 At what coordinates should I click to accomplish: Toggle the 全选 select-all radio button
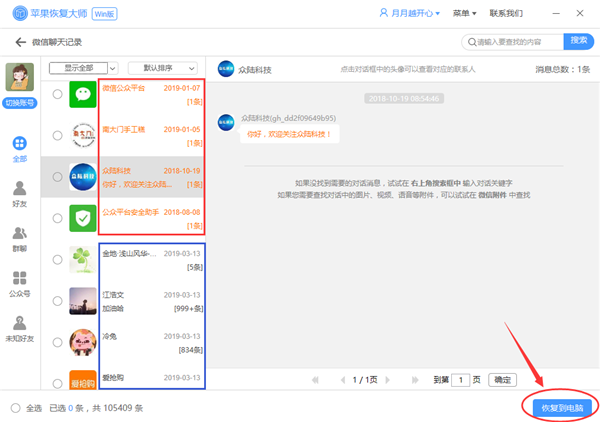pos(16,408)
